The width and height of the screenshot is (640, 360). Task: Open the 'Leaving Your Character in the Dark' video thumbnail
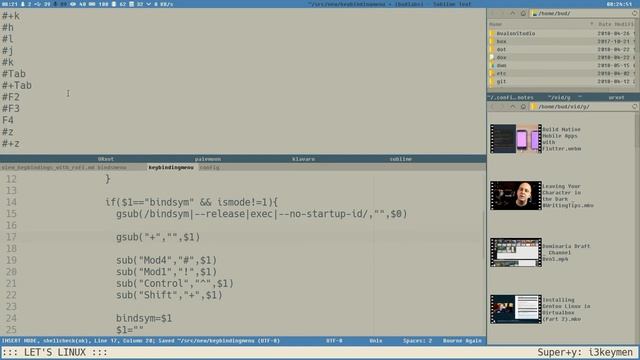click(x=516, y=196)
